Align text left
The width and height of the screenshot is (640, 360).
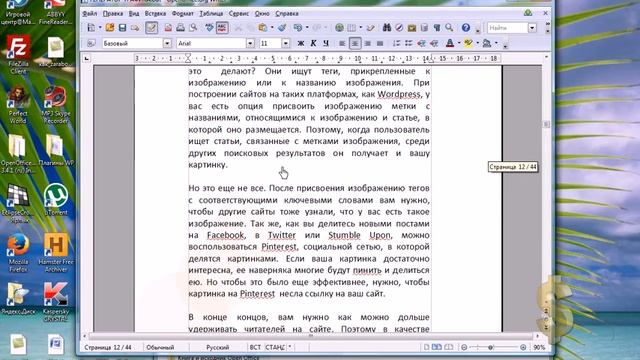click(342, 43)
